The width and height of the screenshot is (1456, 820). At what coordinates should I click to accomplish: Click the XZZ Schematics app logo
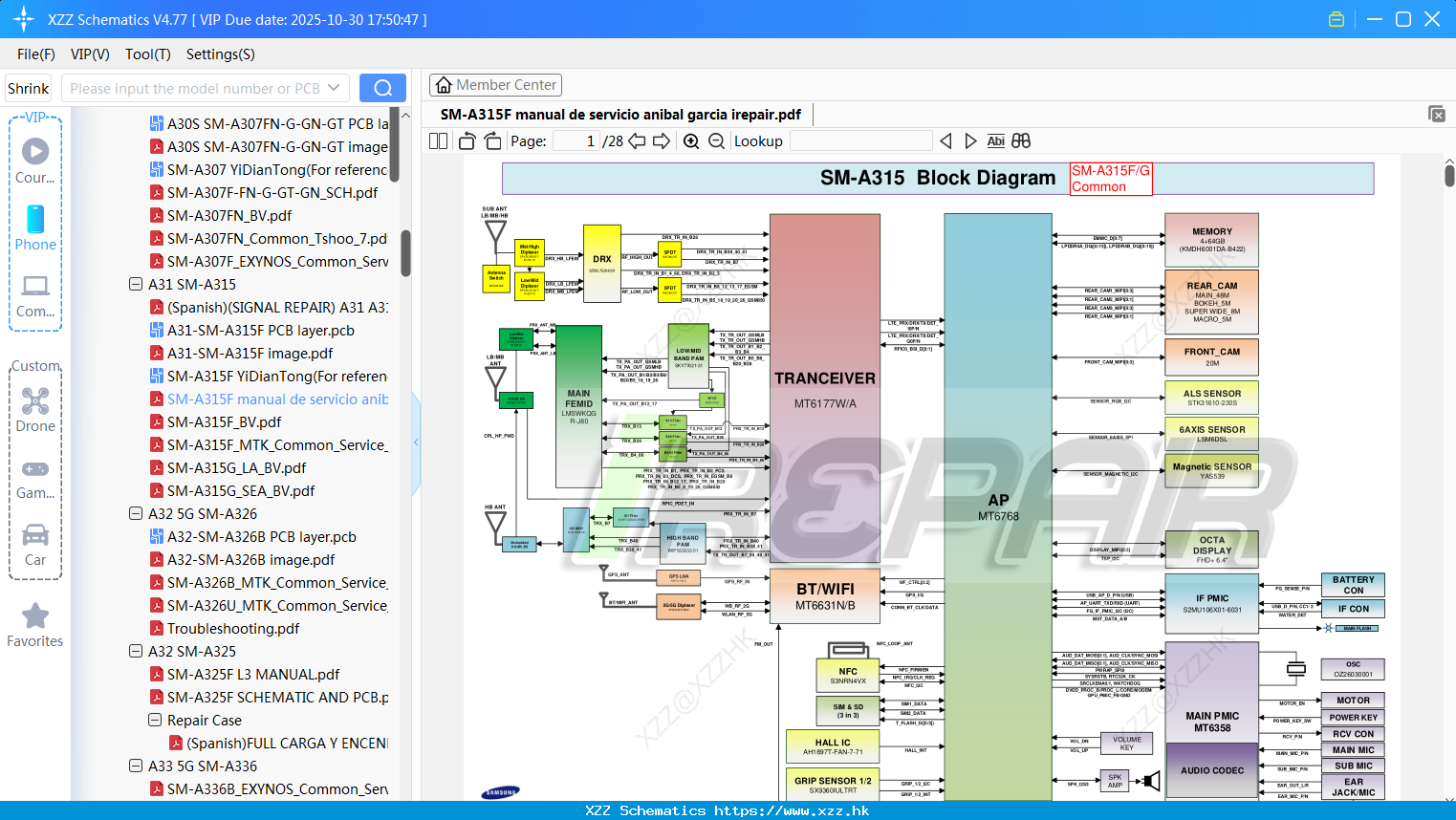(x=23, y=19)
